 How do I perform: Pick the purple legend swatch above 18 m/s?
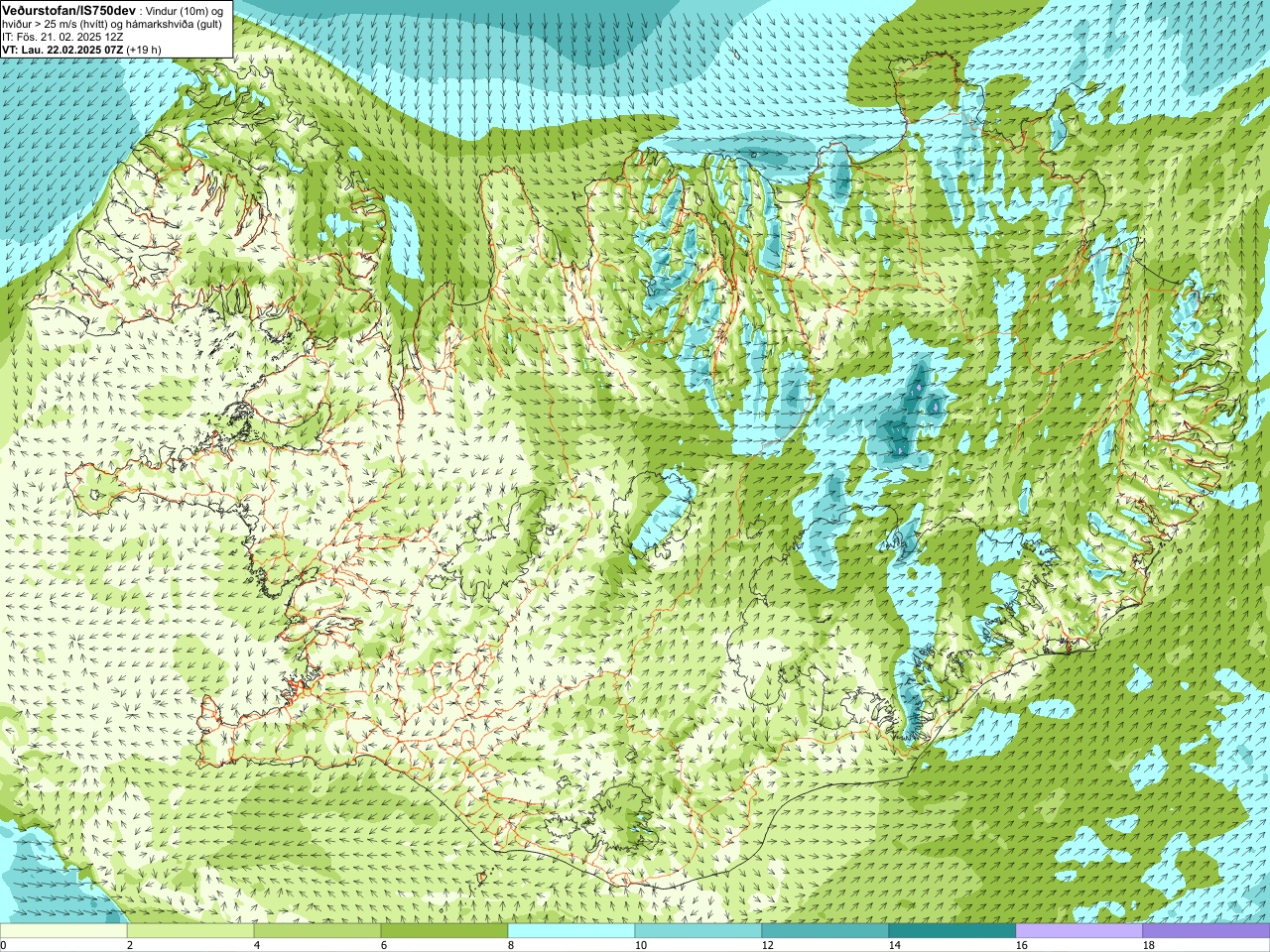1206,931
